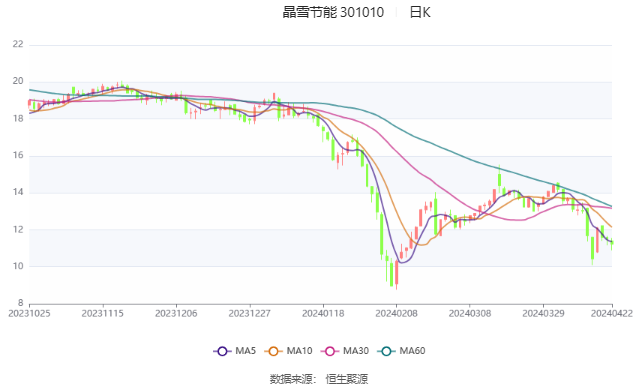Click the MA60 text label

pyautogui.click(x=412, y=351)
